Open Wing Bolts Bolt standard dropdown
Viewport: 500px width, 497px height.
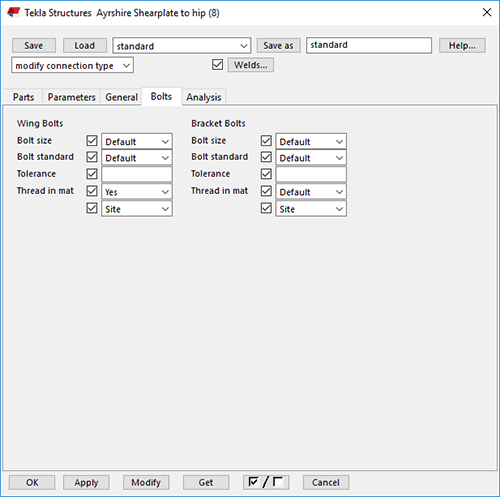137,158
